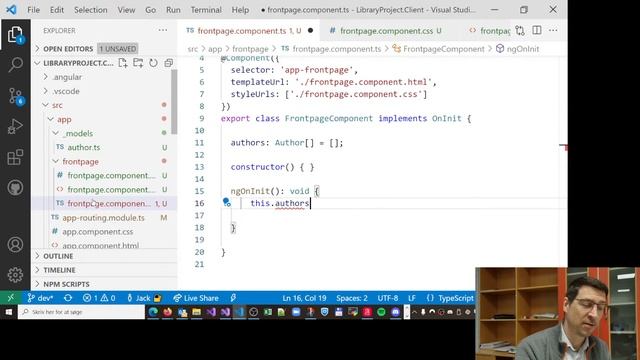Collapse the _models folder

click(x=78, y=133)
